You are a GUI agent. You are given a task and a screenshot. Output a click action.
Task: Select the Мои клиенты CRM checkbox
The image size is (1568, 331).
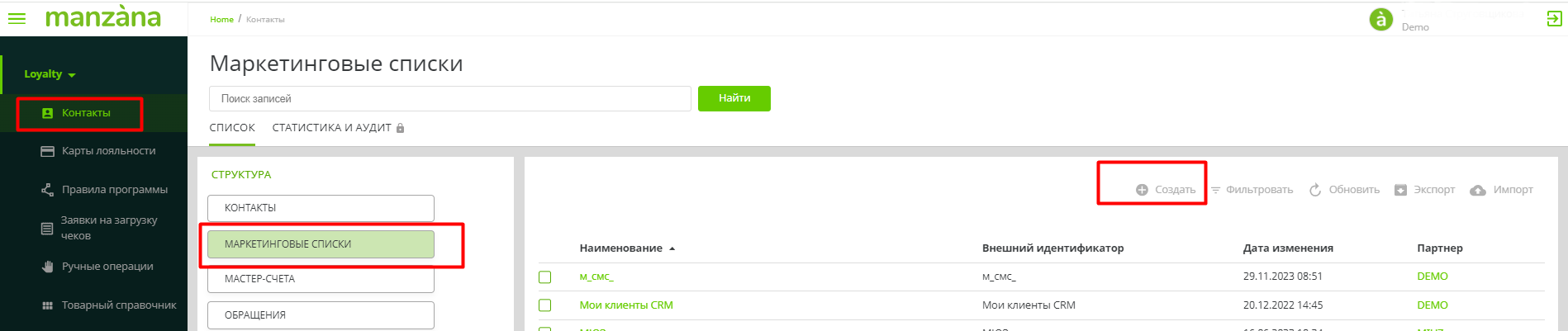[545, 305]
